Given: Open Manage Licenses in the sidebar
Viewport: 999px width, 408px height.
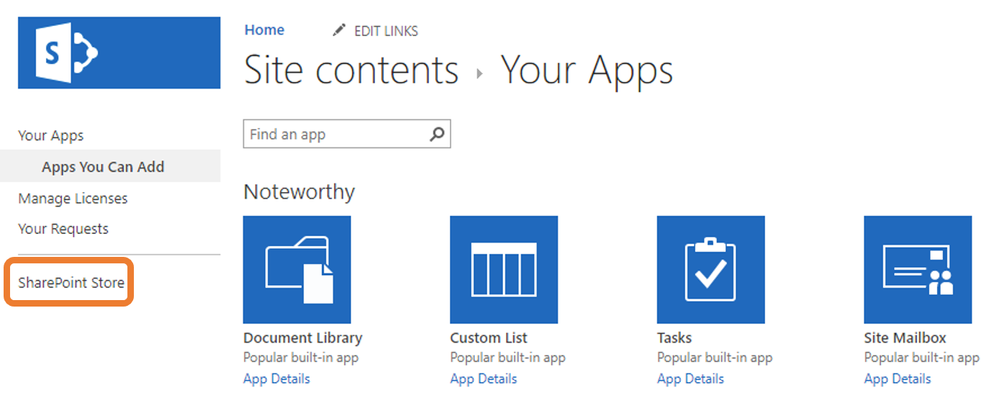Looking at the screenshot, I should (x=73, y=198).
